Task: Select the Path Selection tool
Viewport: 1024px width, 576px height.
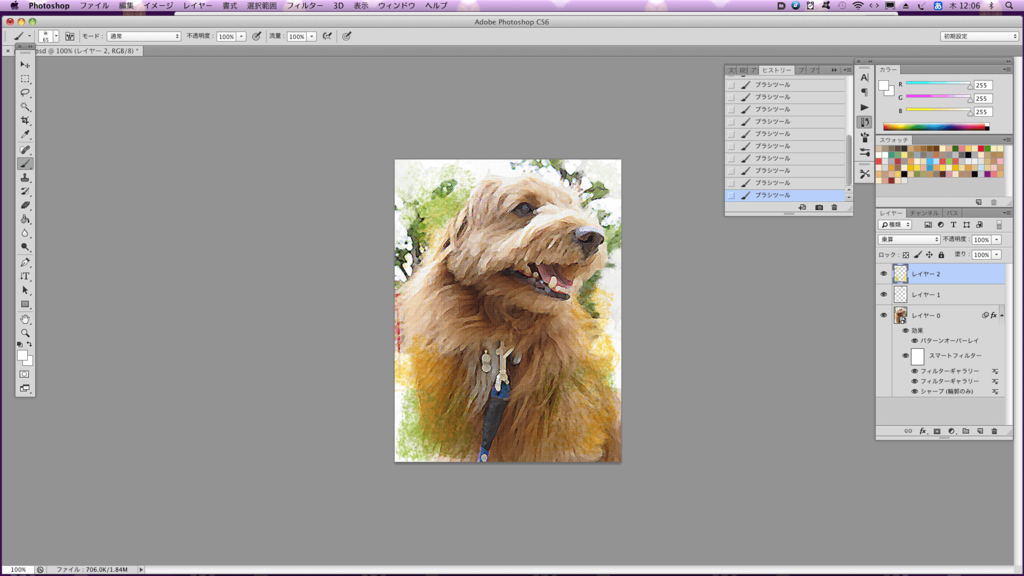Action: tap(25, 291)
